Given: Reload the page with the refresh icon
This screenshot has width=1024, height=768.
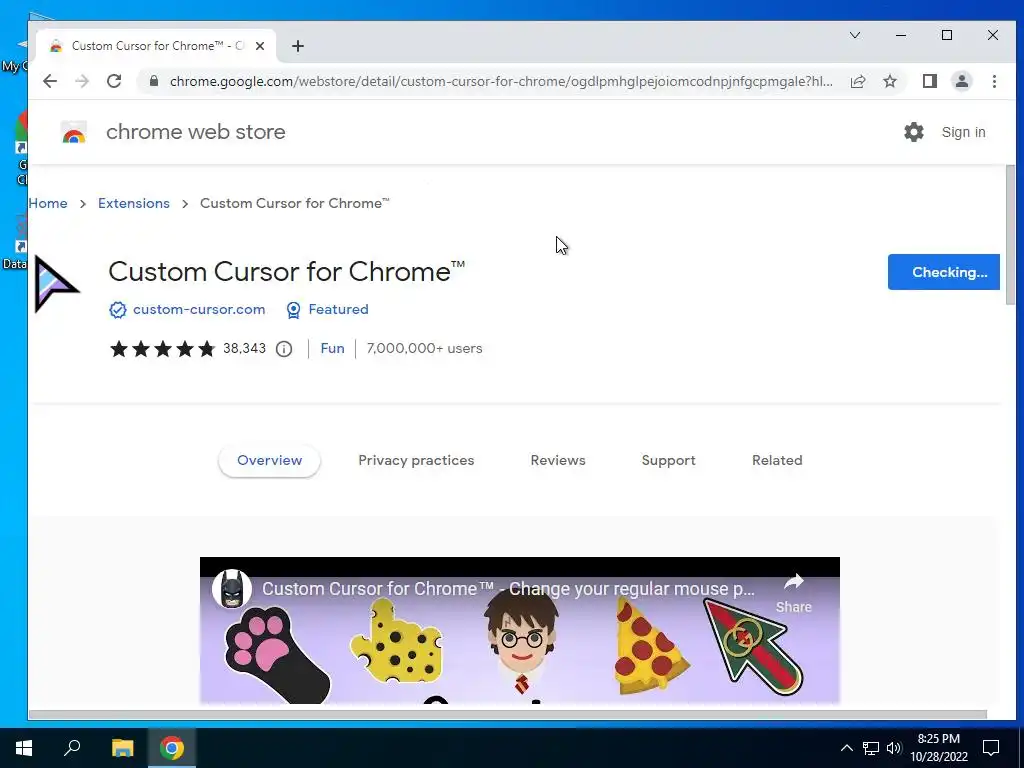Looking at the screenshot, I should tap(114, 81).
